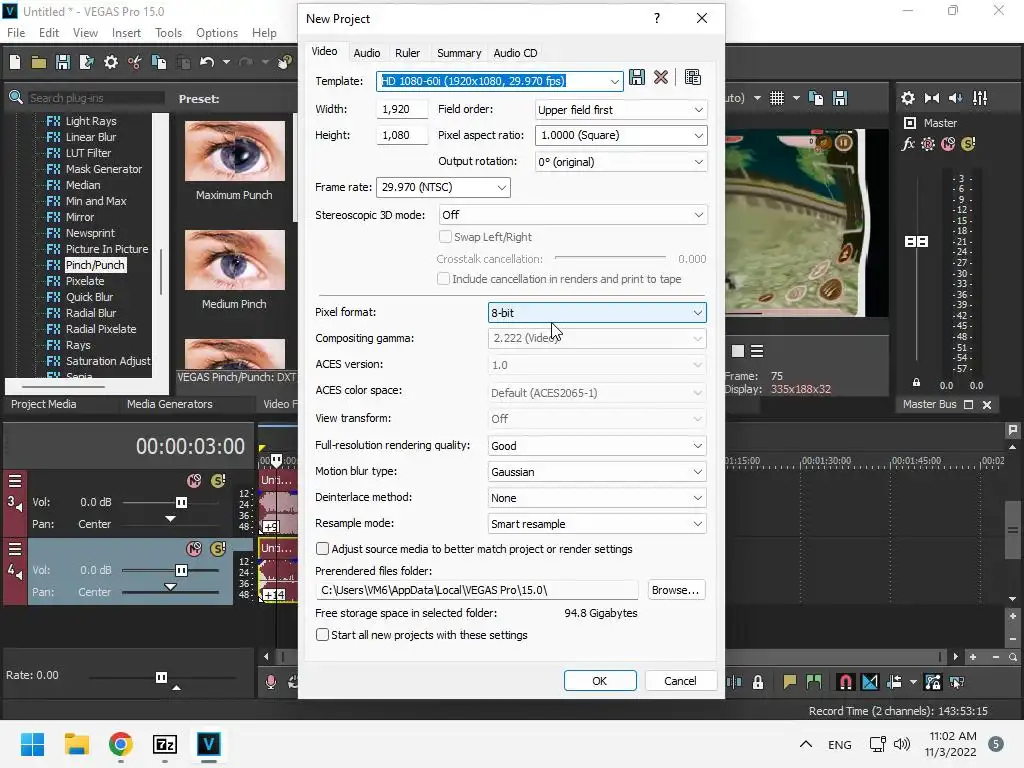Toggle the Master bus Solo button
1024x768 pixels.
[968, 144]
